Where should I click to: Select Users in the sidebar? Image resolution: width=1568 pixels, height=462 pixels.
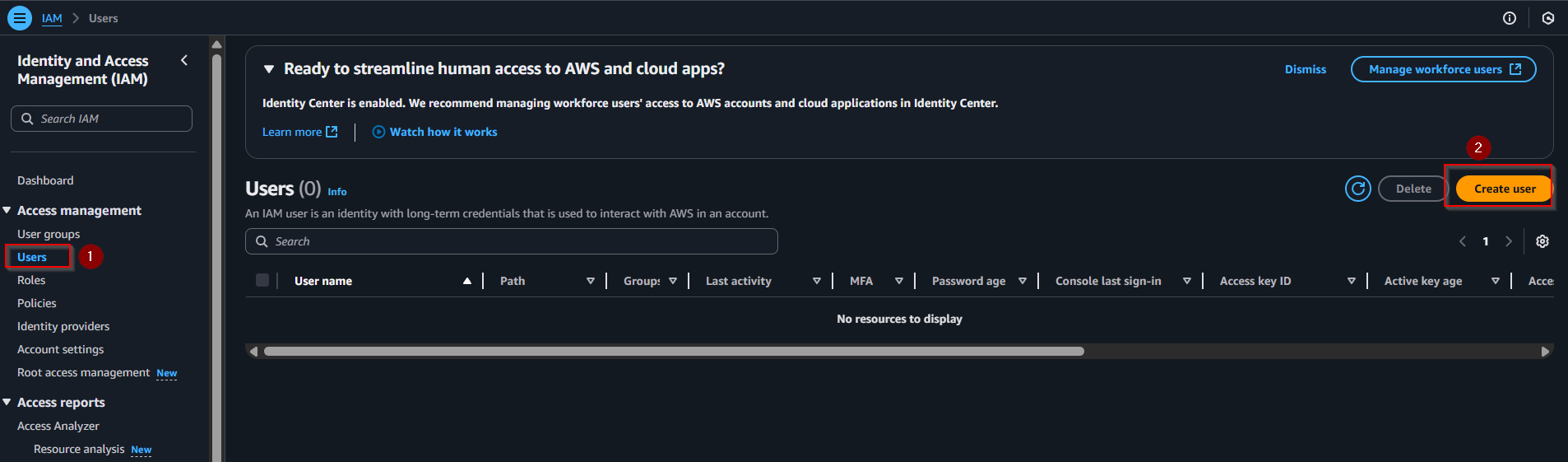pos(32,257)
